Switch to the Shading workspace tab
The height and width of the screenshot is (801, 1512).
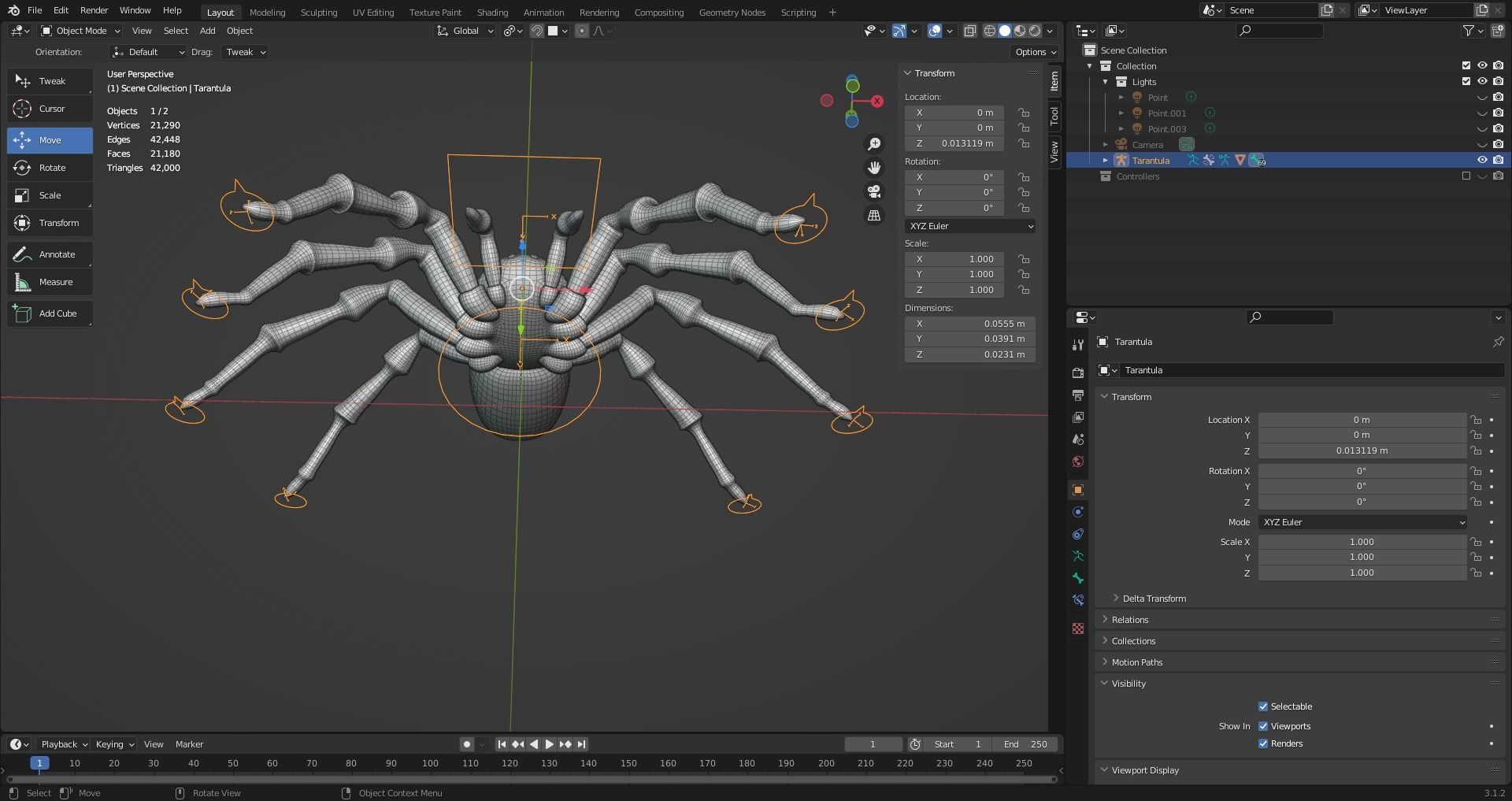pos(492,12)
